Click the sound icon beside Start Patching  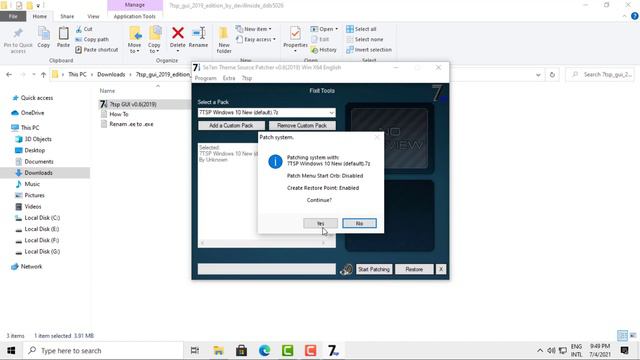pos(346,269)
